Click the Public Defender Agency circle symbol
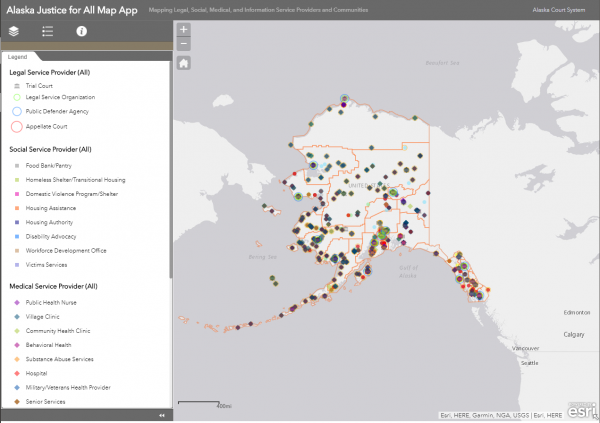600x423 pixels. (x=16, y=112)
